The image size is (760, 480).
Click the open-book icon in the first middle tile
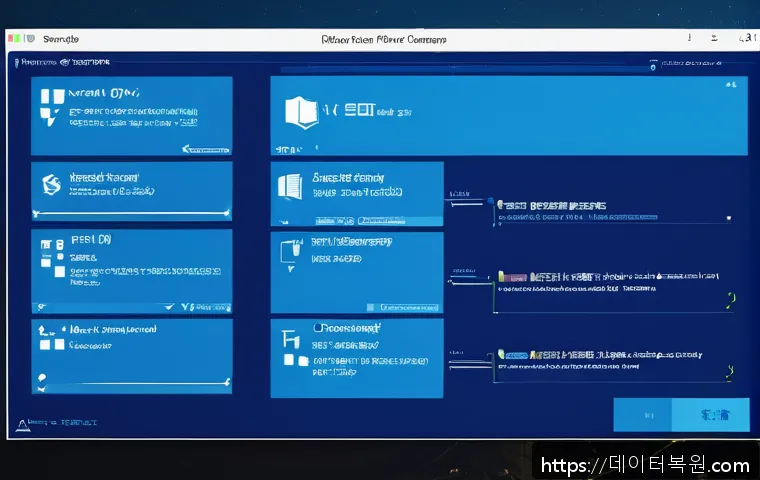[290, 187]
